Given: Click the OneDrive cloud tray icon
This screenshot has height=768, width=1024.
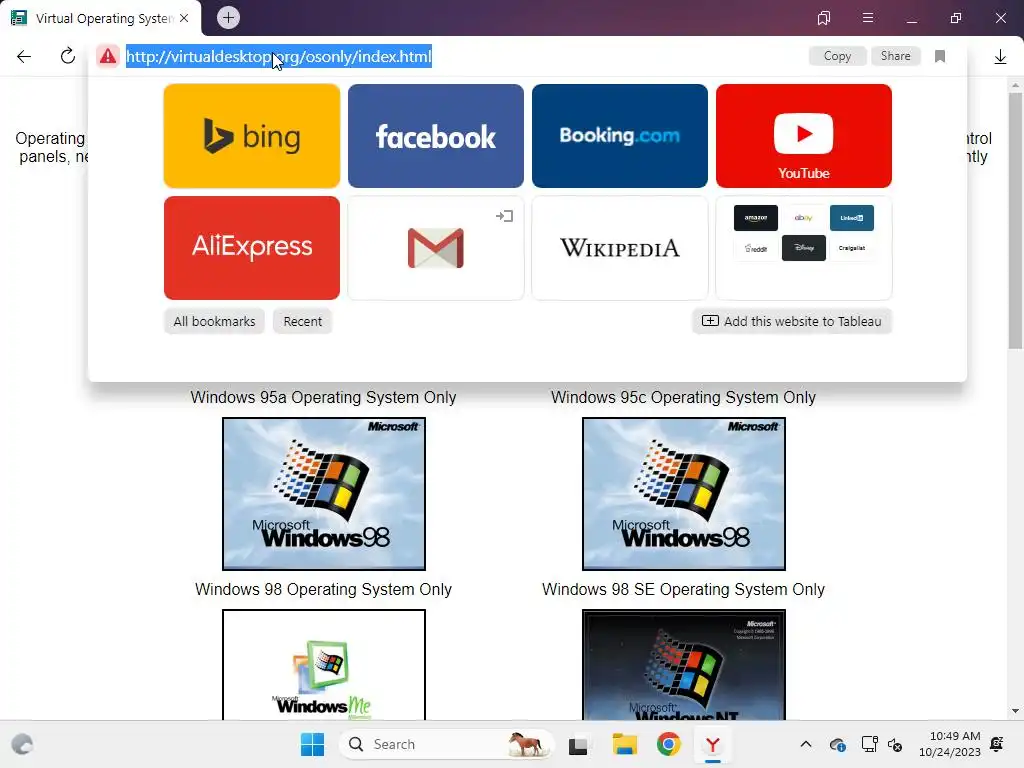Looking at the screenshot, I should click(837, 744).
